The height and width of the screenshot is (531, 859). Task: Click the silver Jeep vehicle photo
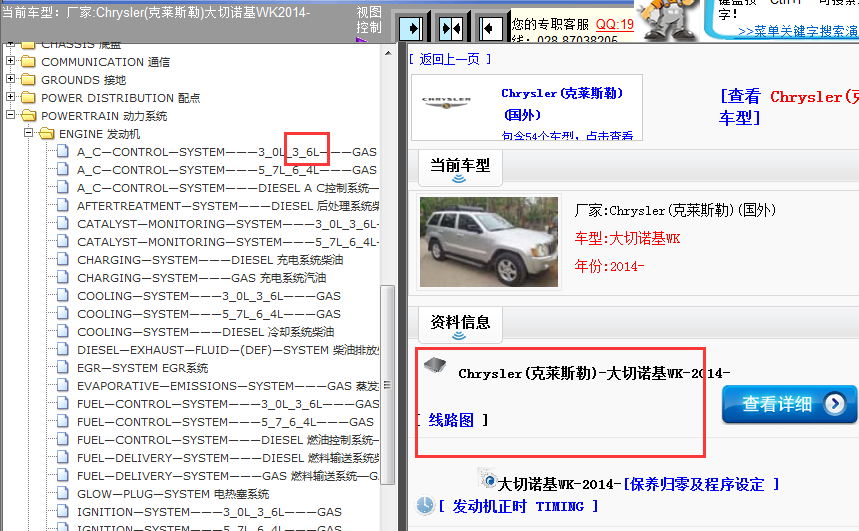[x=489, y=242]
